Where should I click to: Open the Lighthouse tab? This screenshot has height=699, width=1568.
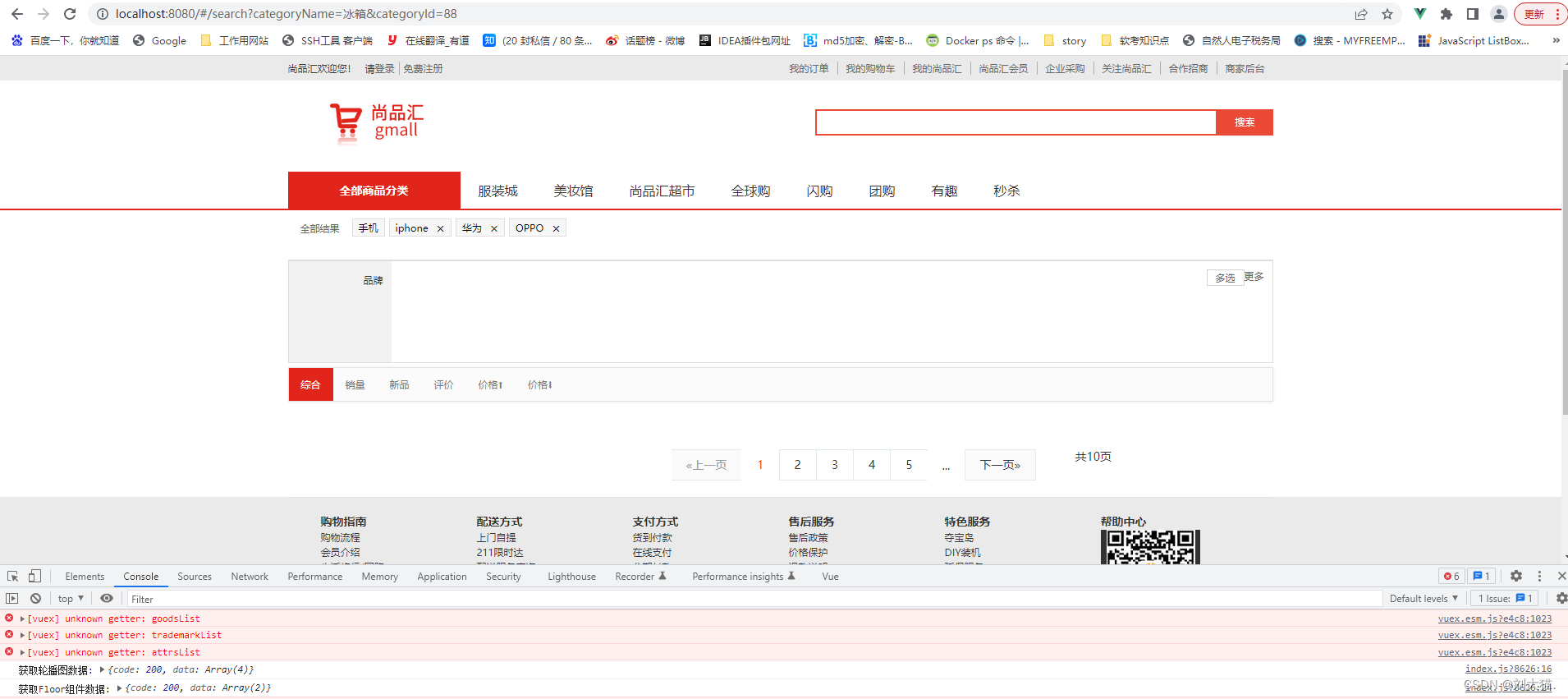tap(572, 577)
